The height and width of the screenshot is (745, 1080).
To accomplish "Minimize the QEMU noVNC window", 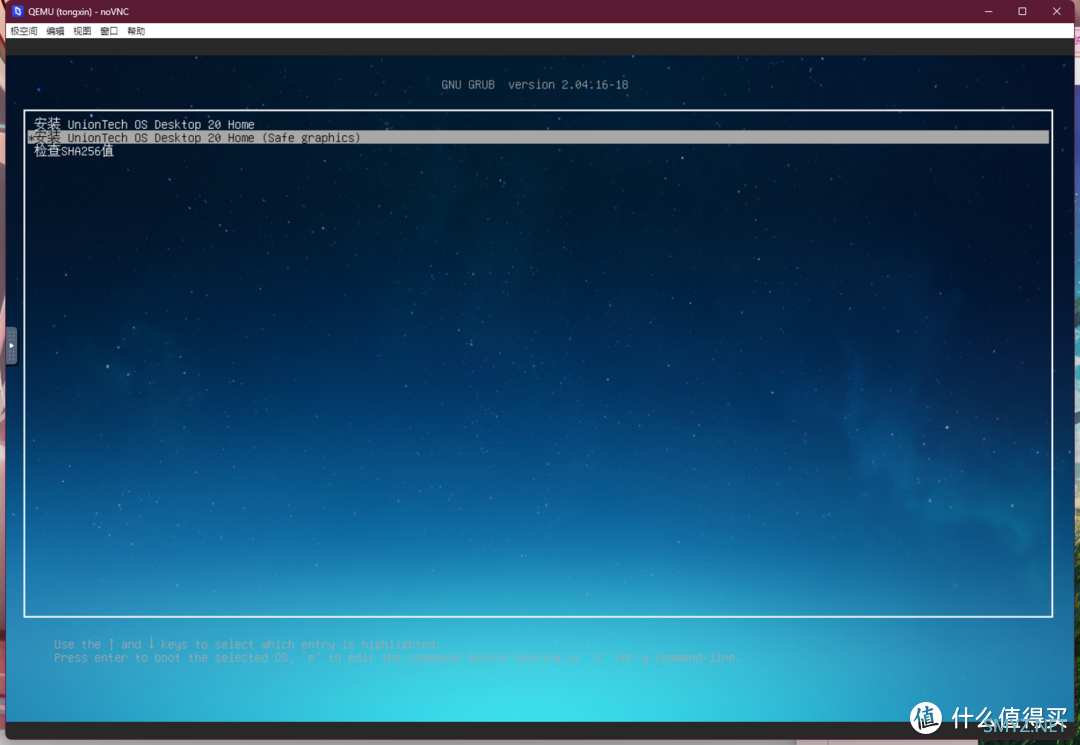I will click(988, 11).
